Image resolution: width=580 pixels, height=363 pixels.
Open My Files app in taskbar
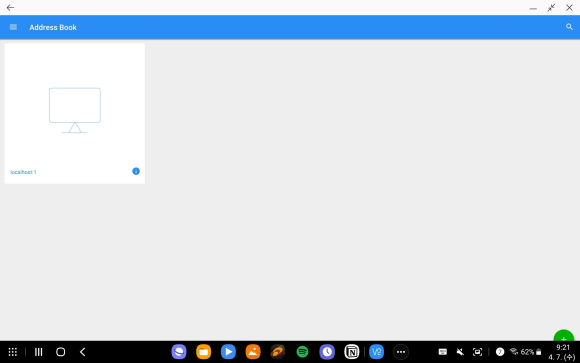pyautogui.click(x=203, y=352)
